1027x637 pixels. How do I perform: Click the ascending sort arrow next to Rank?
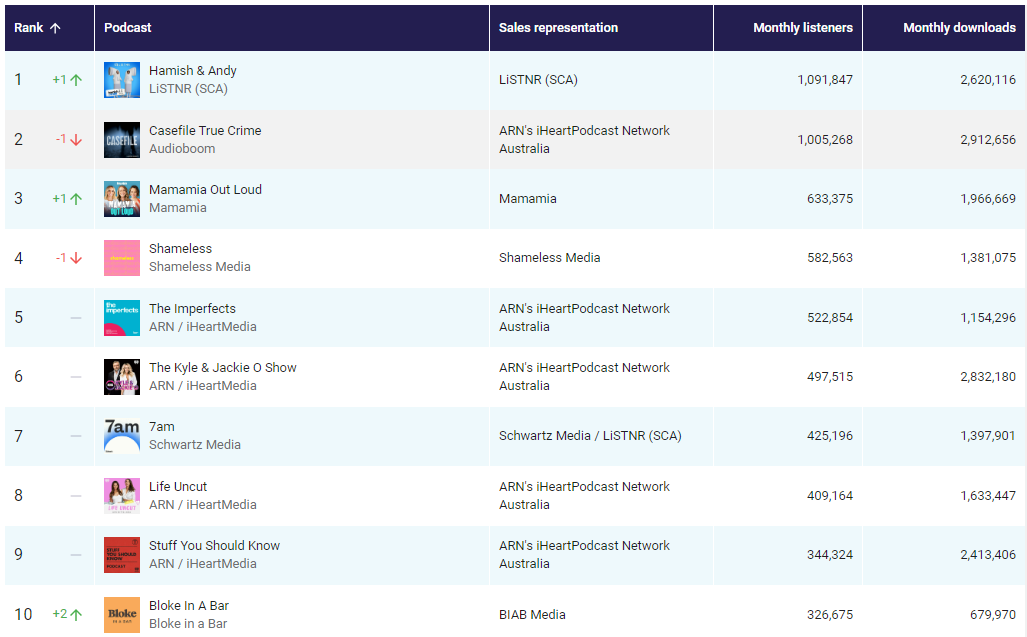click(56, 28)
